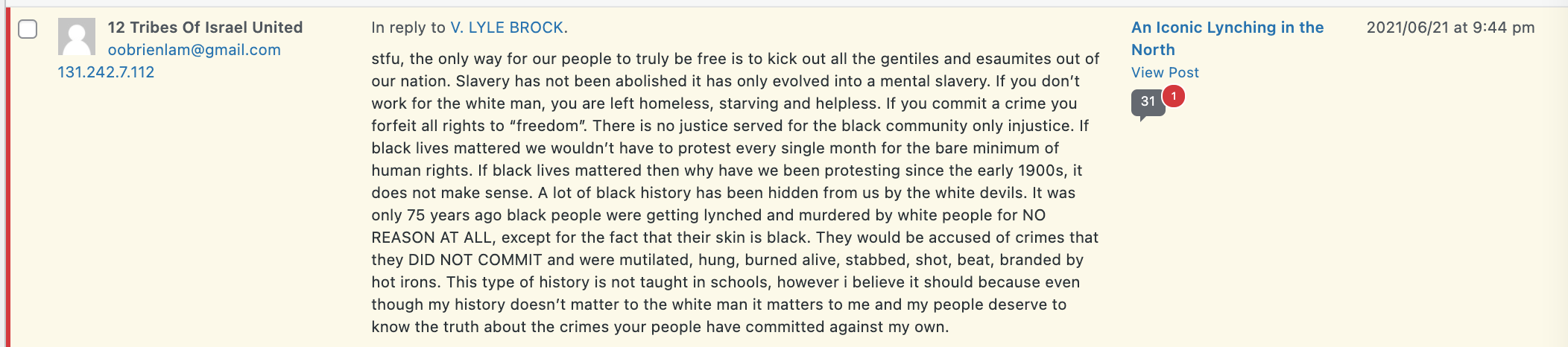Click the comment's final line ending 'against my own'

660,327
